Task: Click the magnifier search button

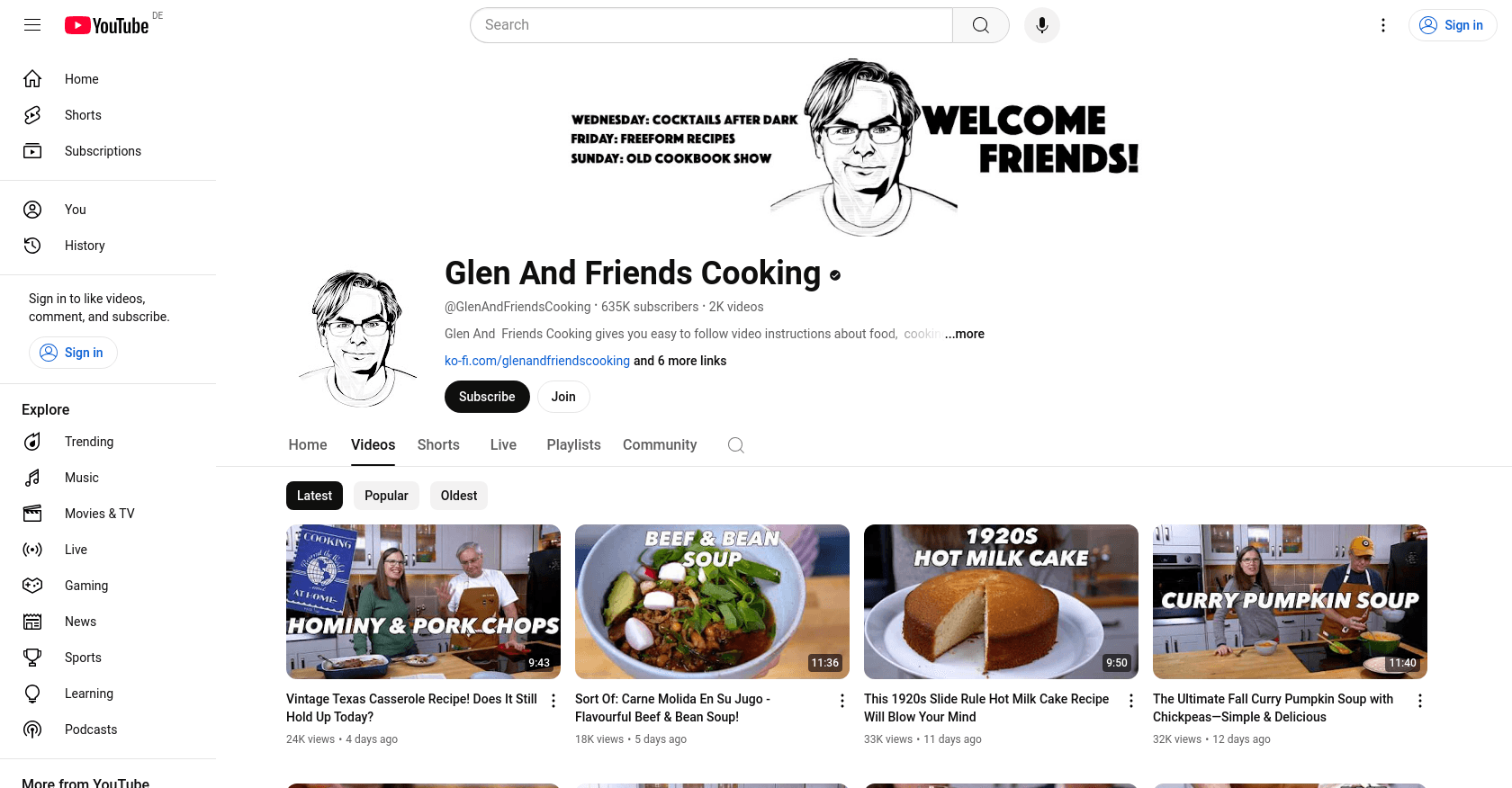Action: [981, 25]
